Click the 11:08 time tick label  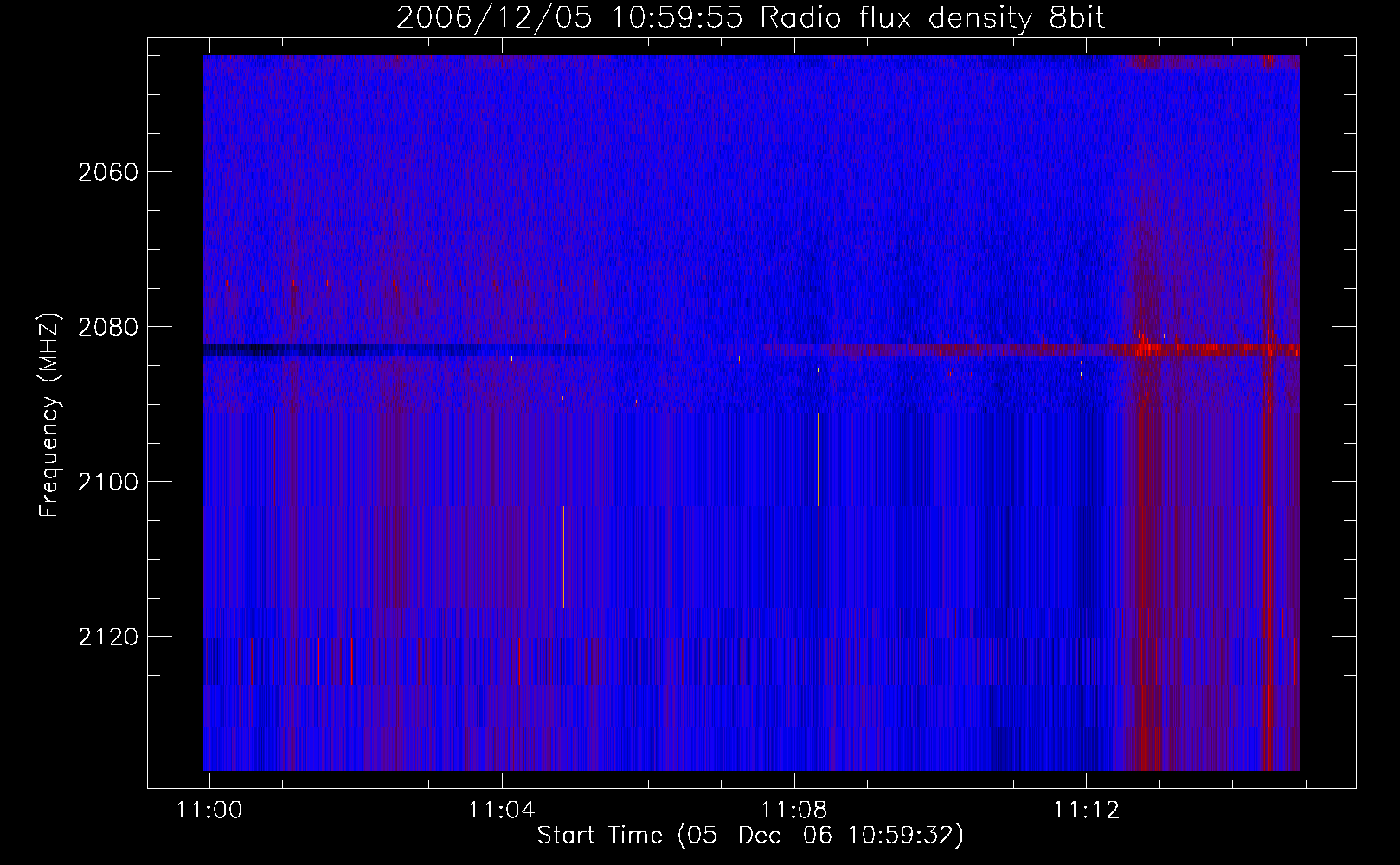[x=793, y=810]
